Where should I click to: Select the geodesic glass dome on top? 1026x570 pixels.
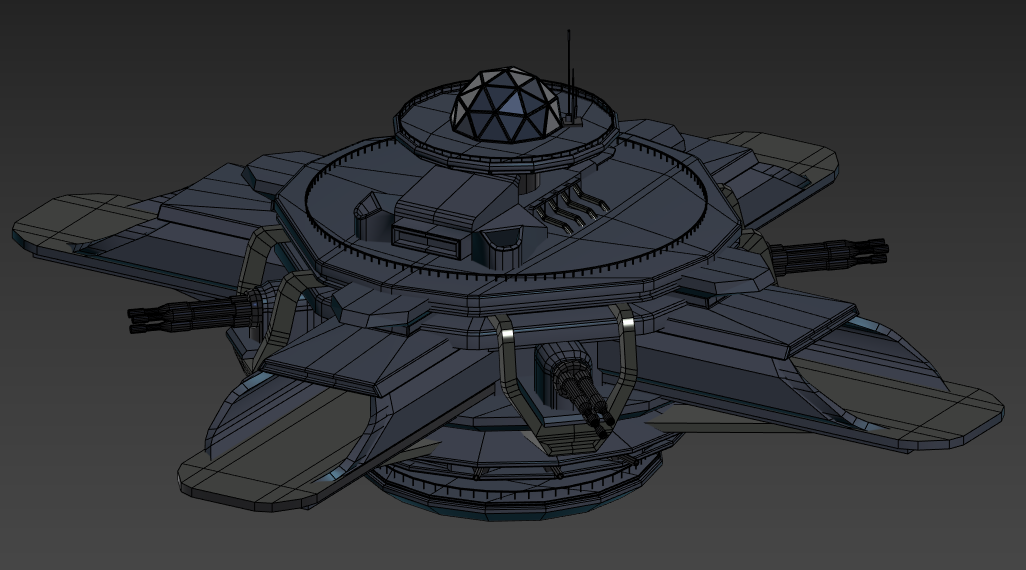pos(506,103)
